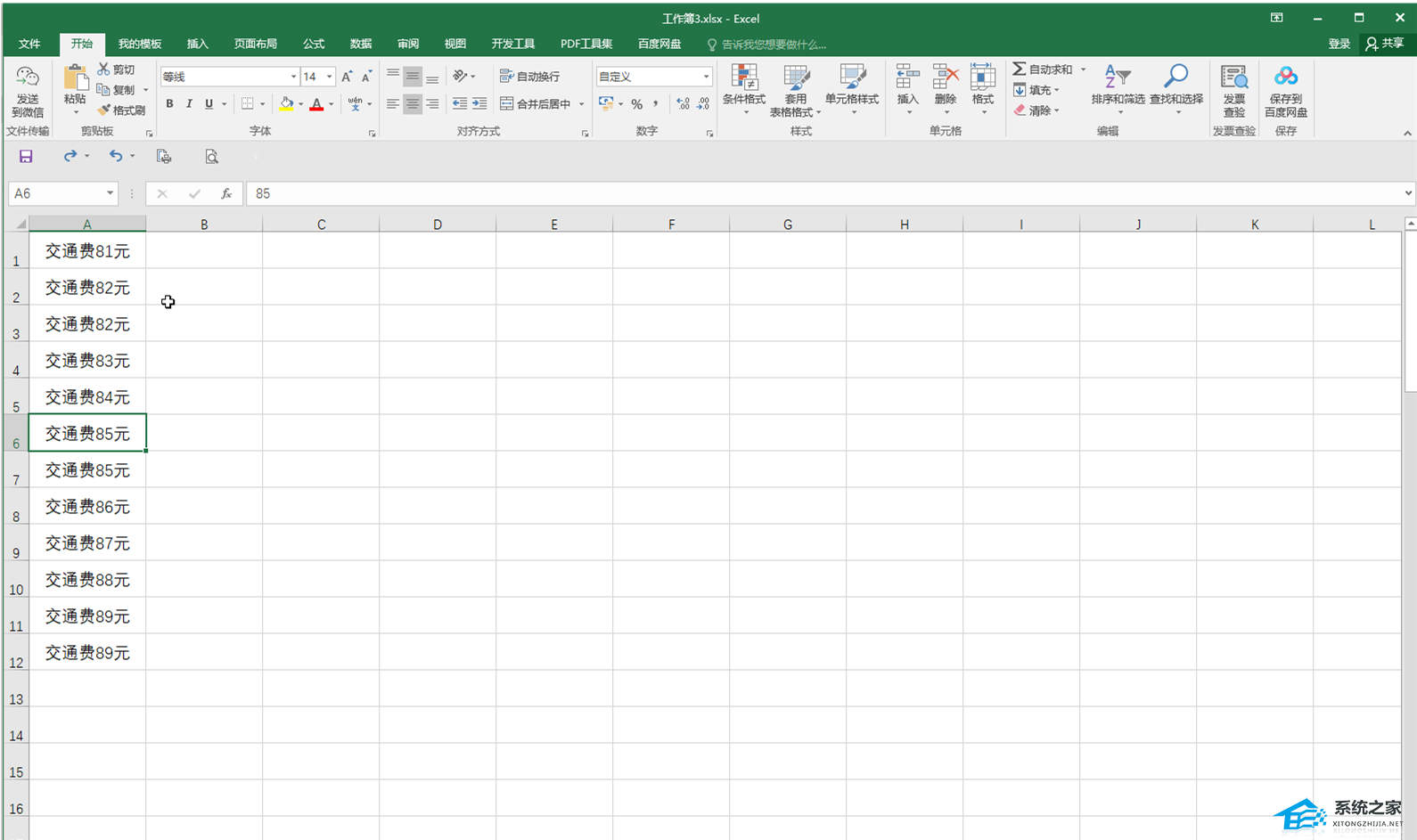Apply comma thousands separator style
Image resolution: width=1417 pixels, height=840 pixels.
click(656, 104)
